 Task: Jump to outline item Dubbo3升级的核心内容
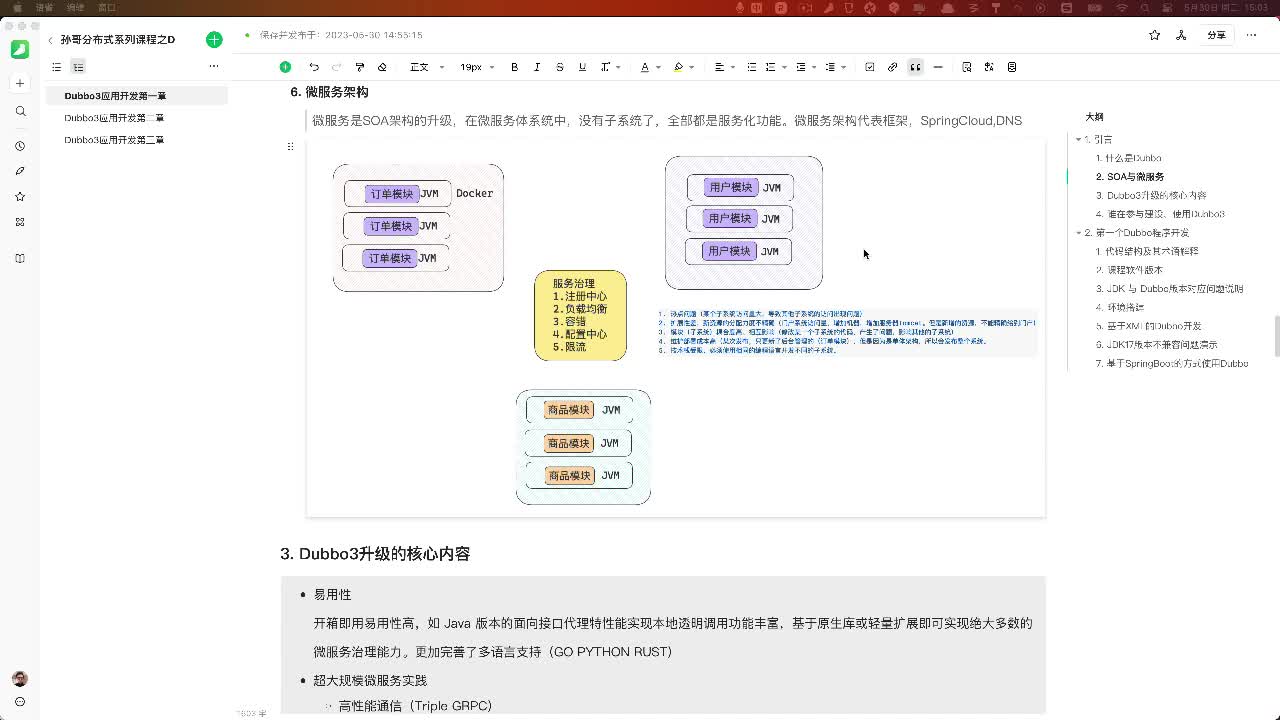point(1151,196)
